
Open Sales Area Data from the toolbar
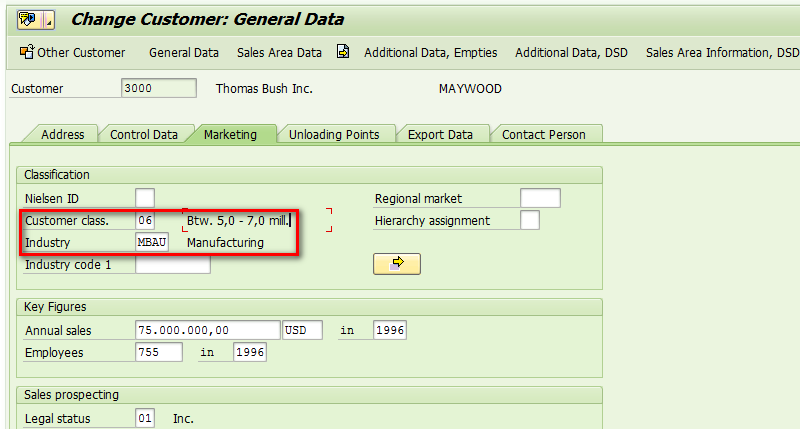(279, 53)
